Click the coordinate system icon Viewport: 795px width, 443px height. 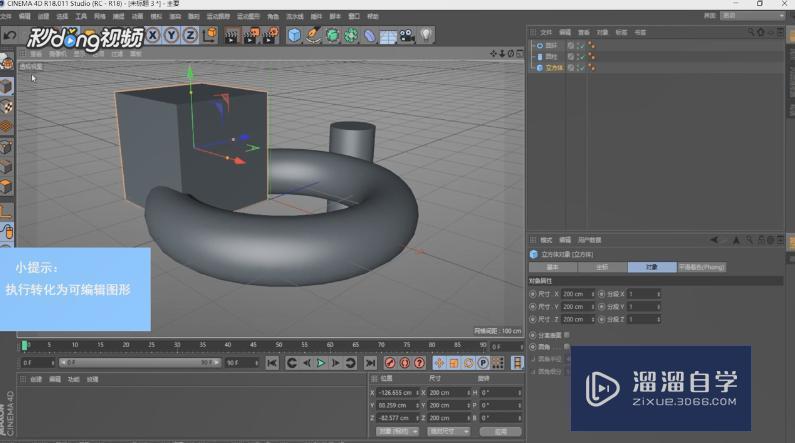(x=210, y=35)
